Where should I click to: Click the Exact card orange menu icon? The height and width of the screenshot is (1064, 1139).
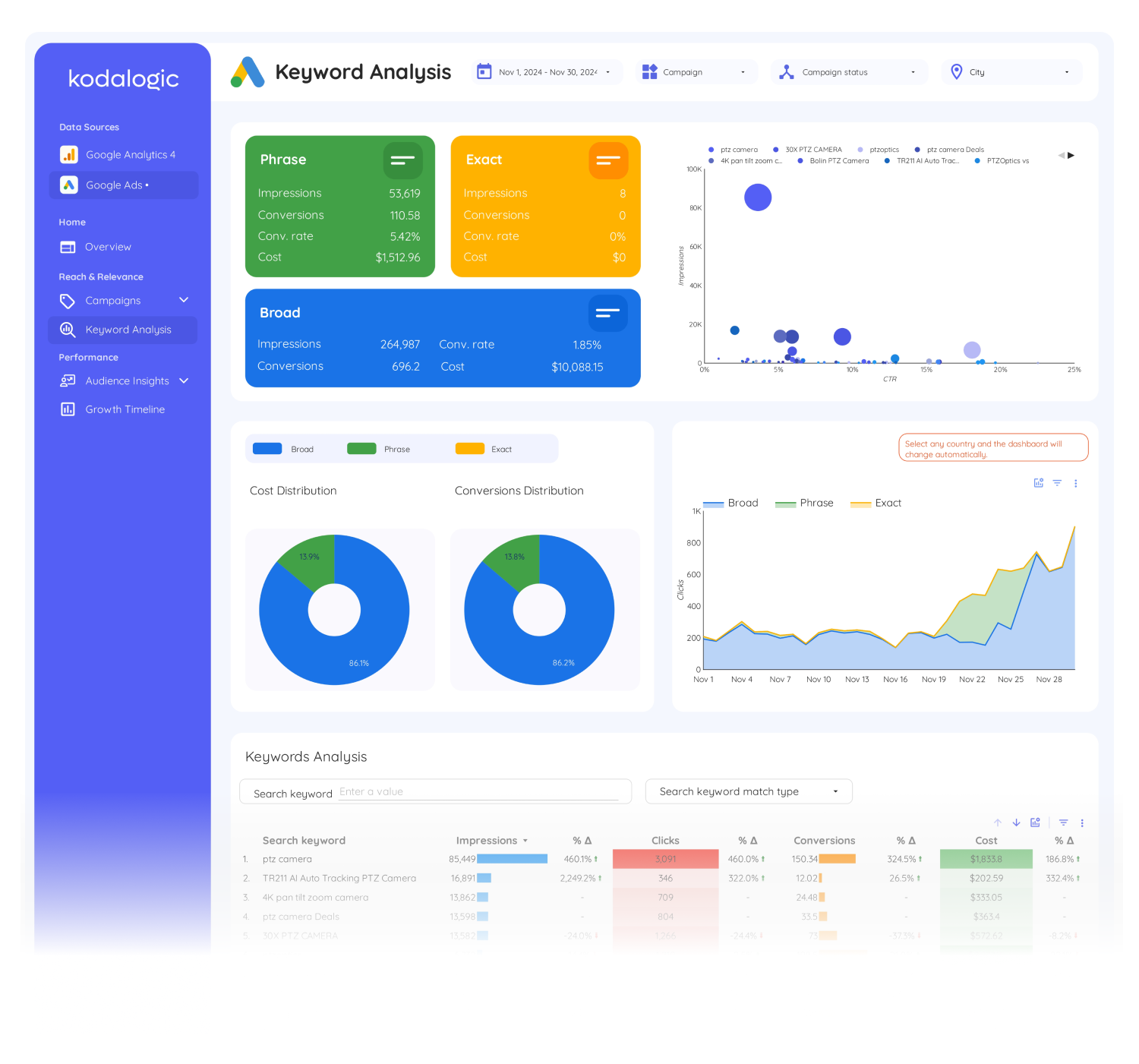point(608,160)
